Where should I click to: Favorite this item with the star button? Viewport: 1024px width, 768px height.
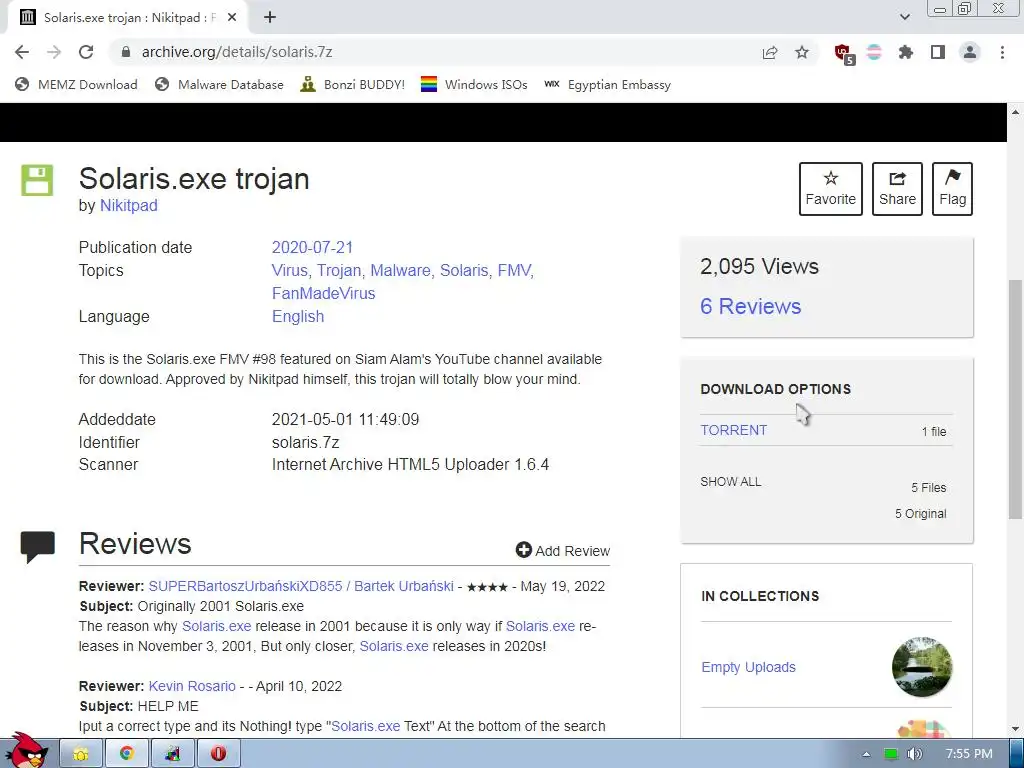(830, 189)
